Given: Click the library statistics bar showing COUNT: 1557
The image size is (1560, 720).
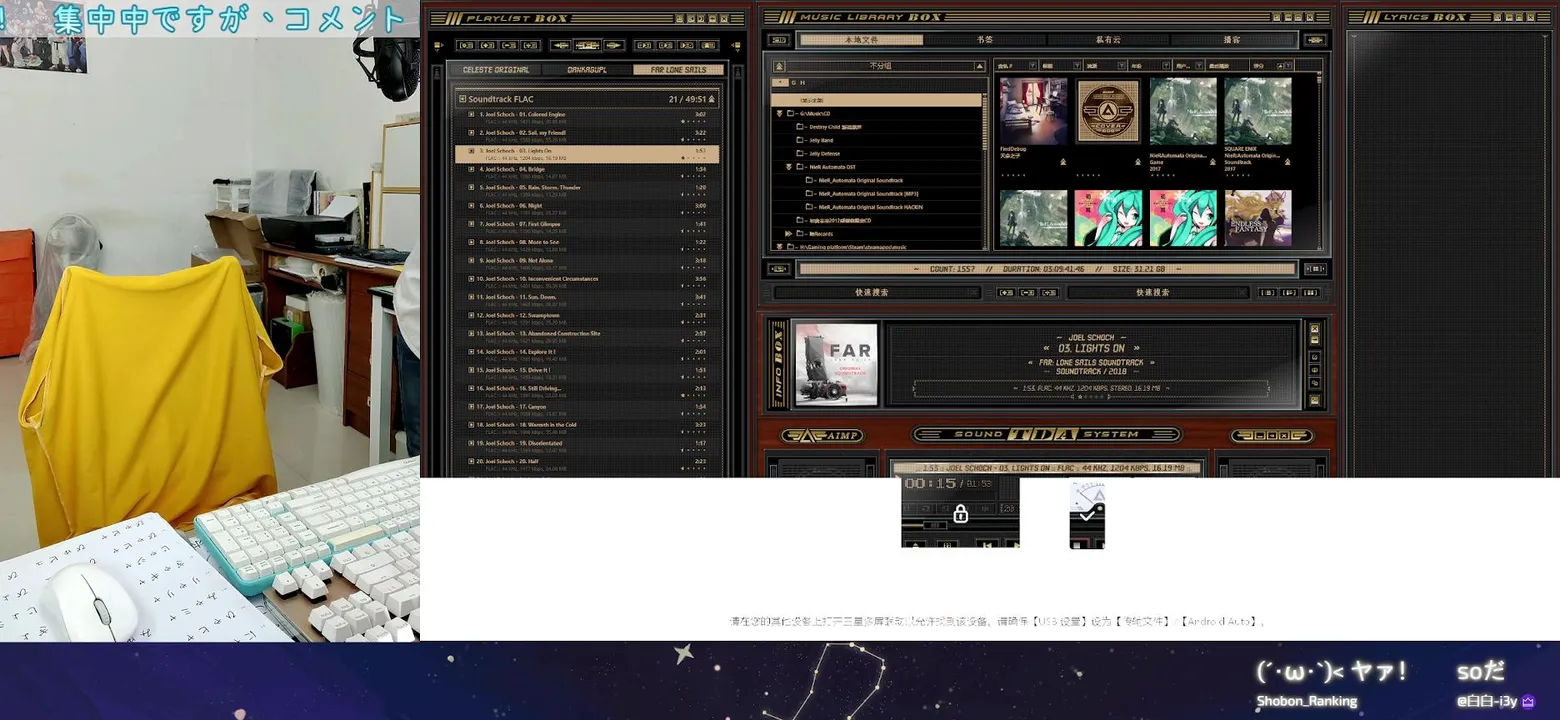Looking at the screenshot, I should coord(1048,269).
